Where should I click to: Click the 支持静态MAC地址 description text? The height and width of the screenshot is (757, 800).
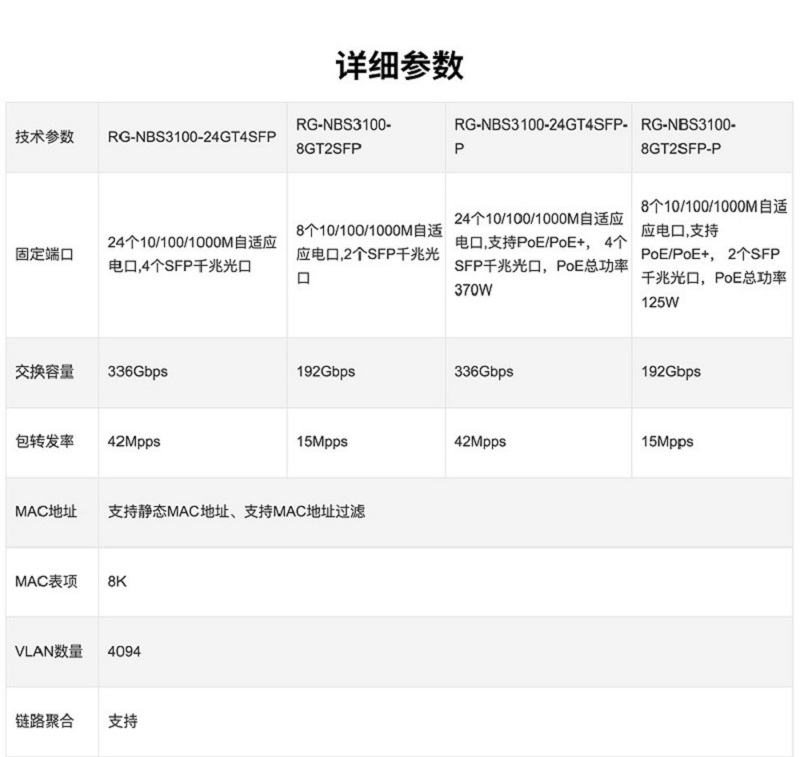click(x=236, y=512)
